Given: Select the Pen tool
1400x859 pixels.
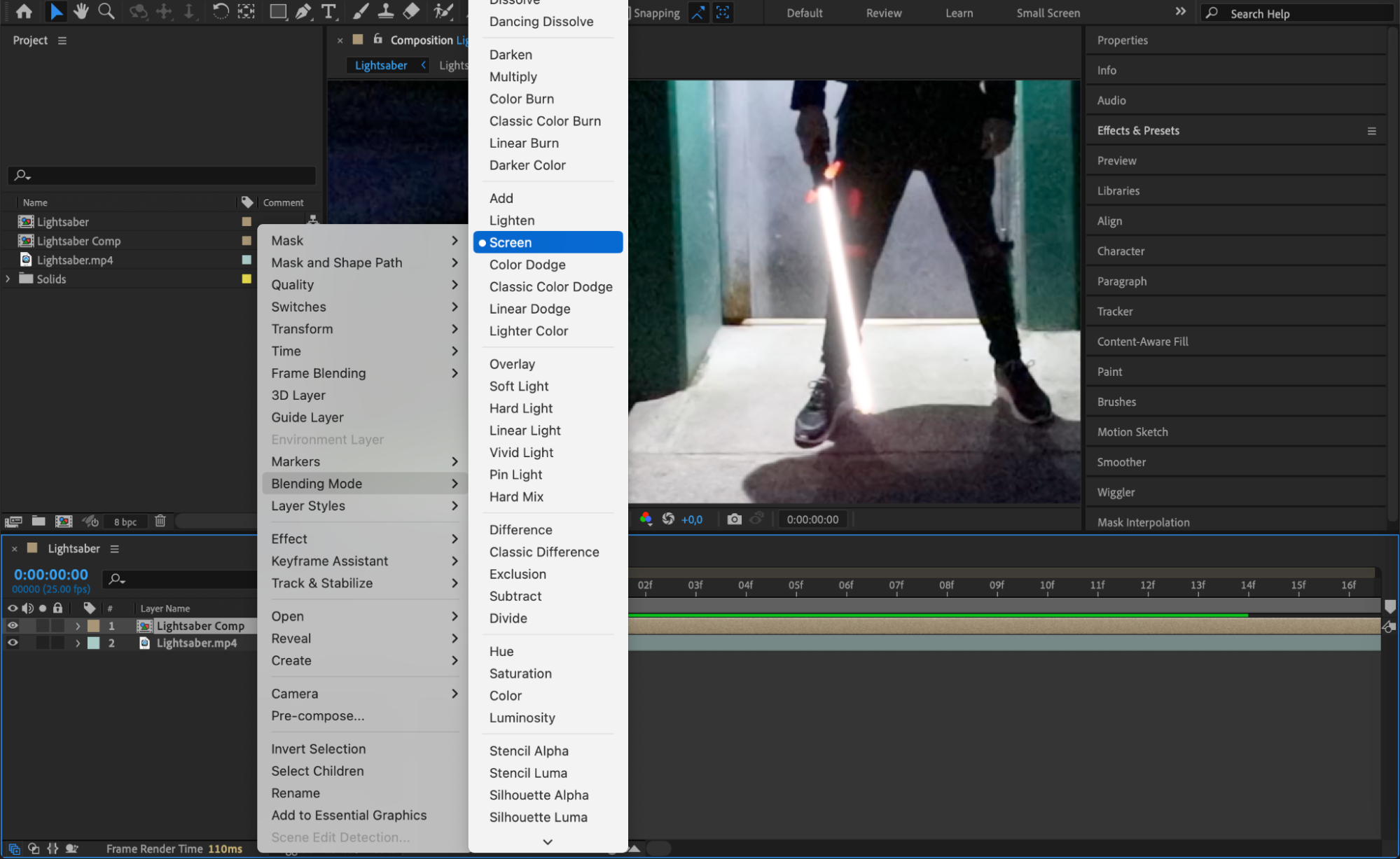Looking at the screenshot, I should 303,11.
